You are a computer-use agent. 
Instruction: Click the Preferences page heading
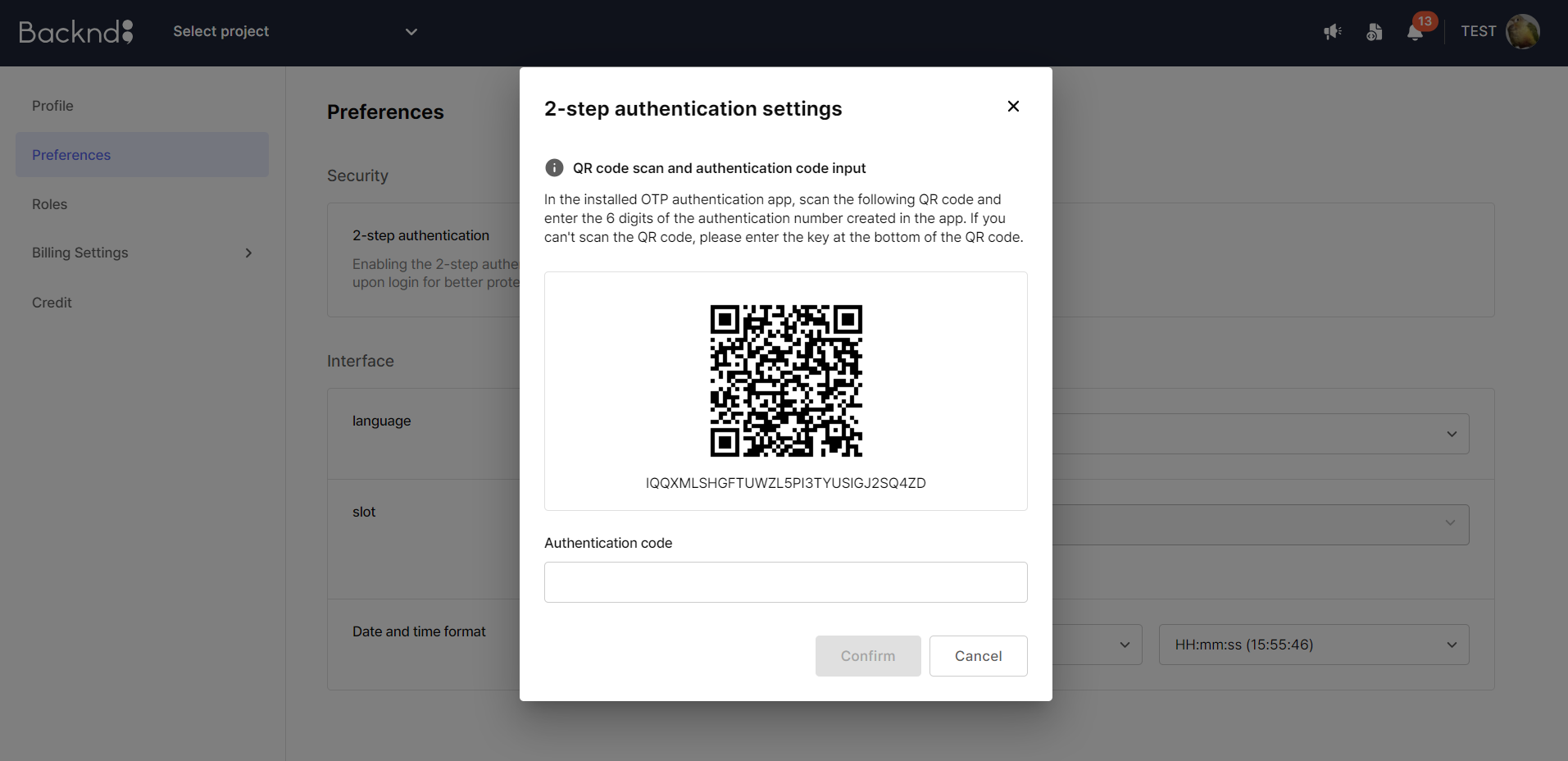pyautogui.click(x=385, y=112)
